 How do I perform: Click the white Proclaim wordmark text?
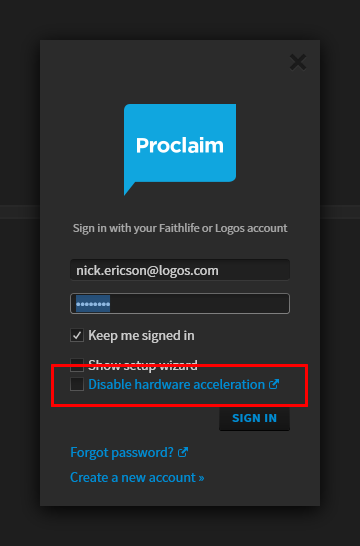pos(180,145)
